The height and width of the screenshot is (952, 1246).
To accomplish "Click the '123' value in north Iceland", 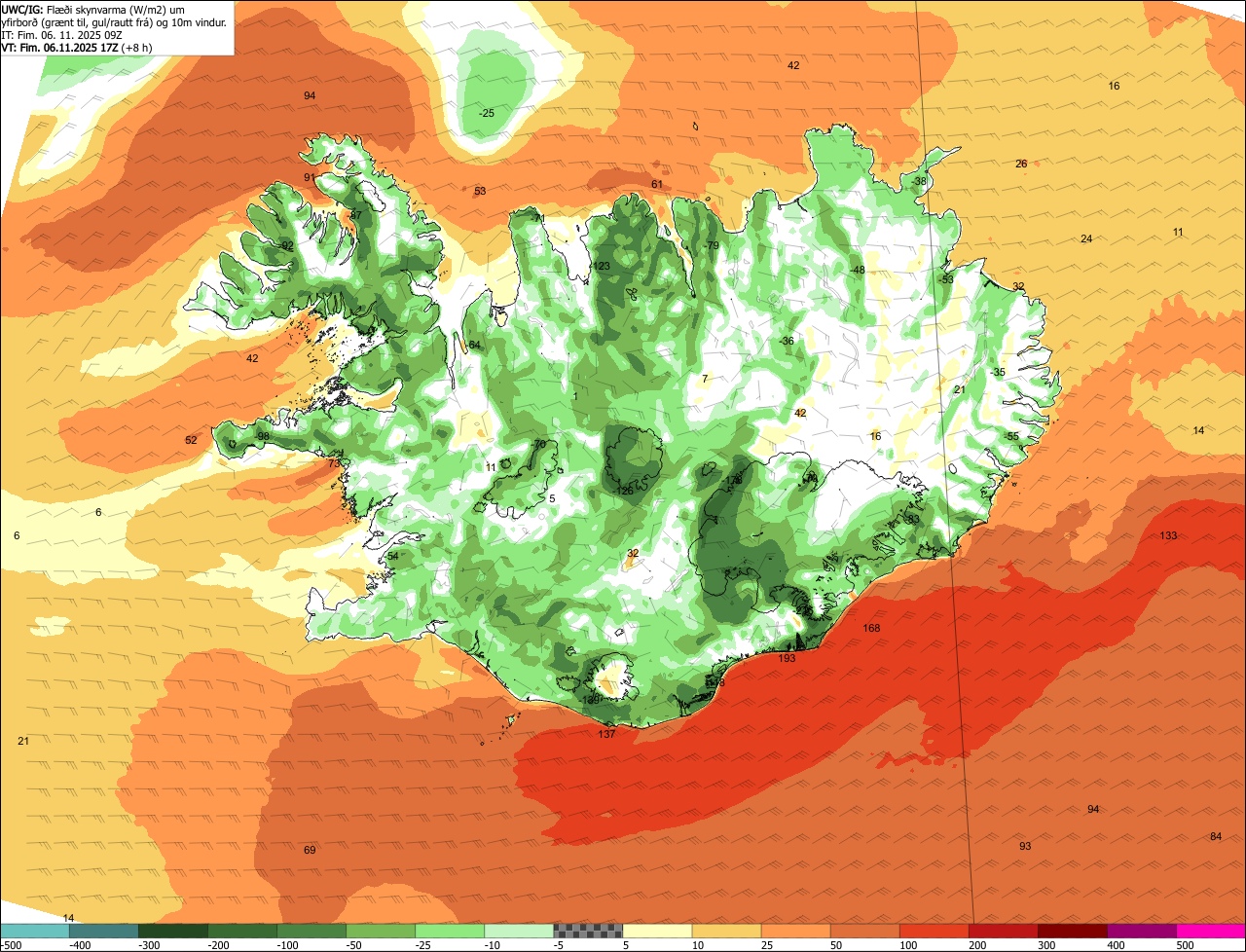I will point(601,267).
